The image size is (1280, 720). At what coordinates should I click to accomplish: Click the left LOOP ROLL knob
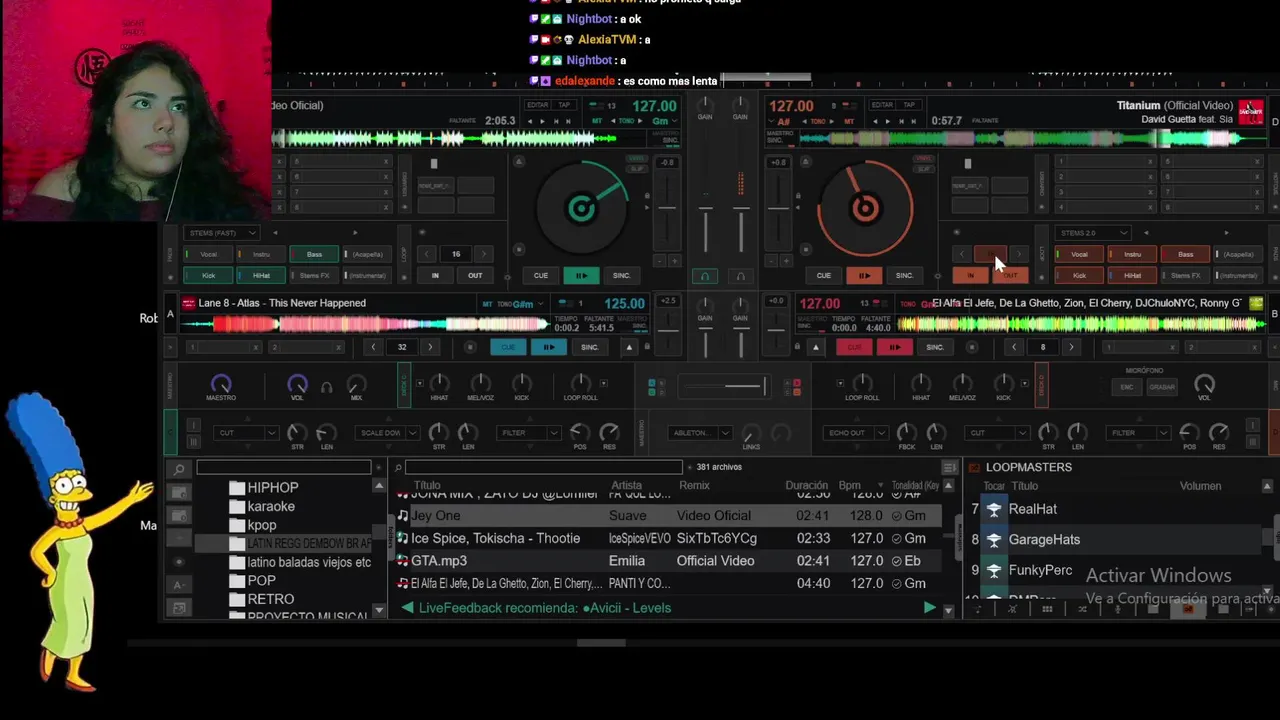pos(581,383)
